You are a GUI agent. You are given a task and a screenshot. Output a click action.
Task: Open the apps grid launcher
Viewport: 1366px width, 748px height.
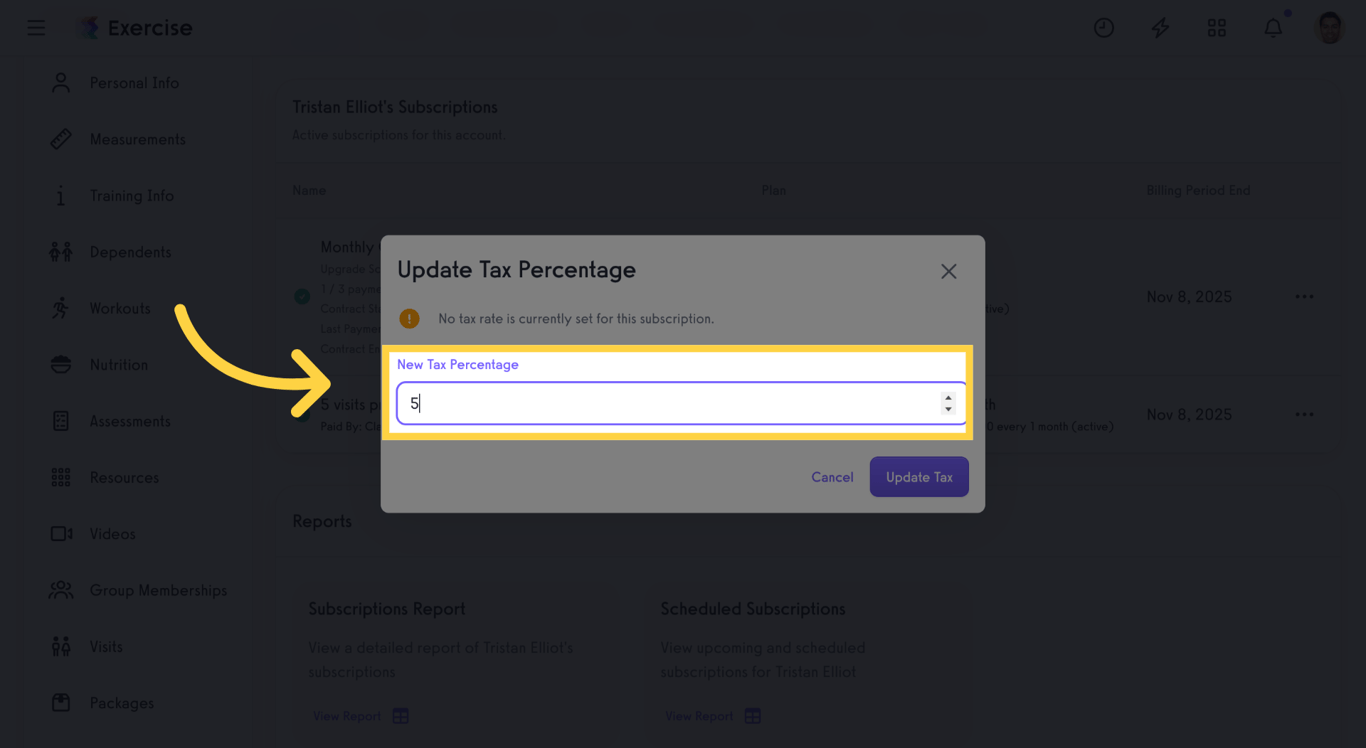[1216, 27]
